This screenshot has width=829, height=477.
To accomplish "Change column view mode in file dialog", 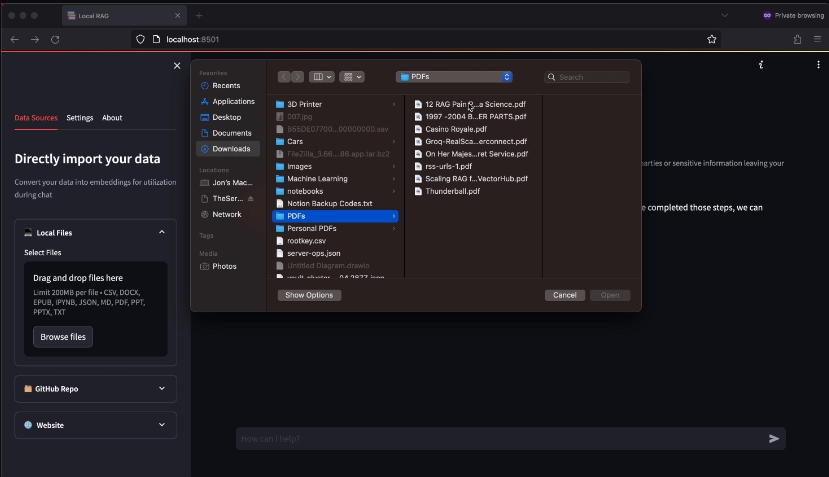I will point(321,77).
